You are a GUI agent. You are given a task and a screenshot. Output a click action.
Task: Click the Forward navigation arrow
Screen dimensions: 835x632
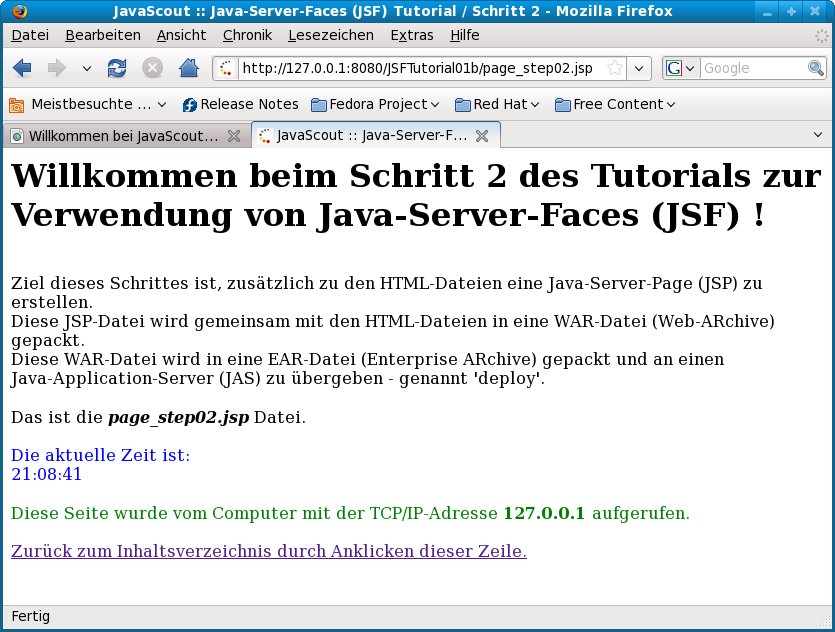point(57,68)
